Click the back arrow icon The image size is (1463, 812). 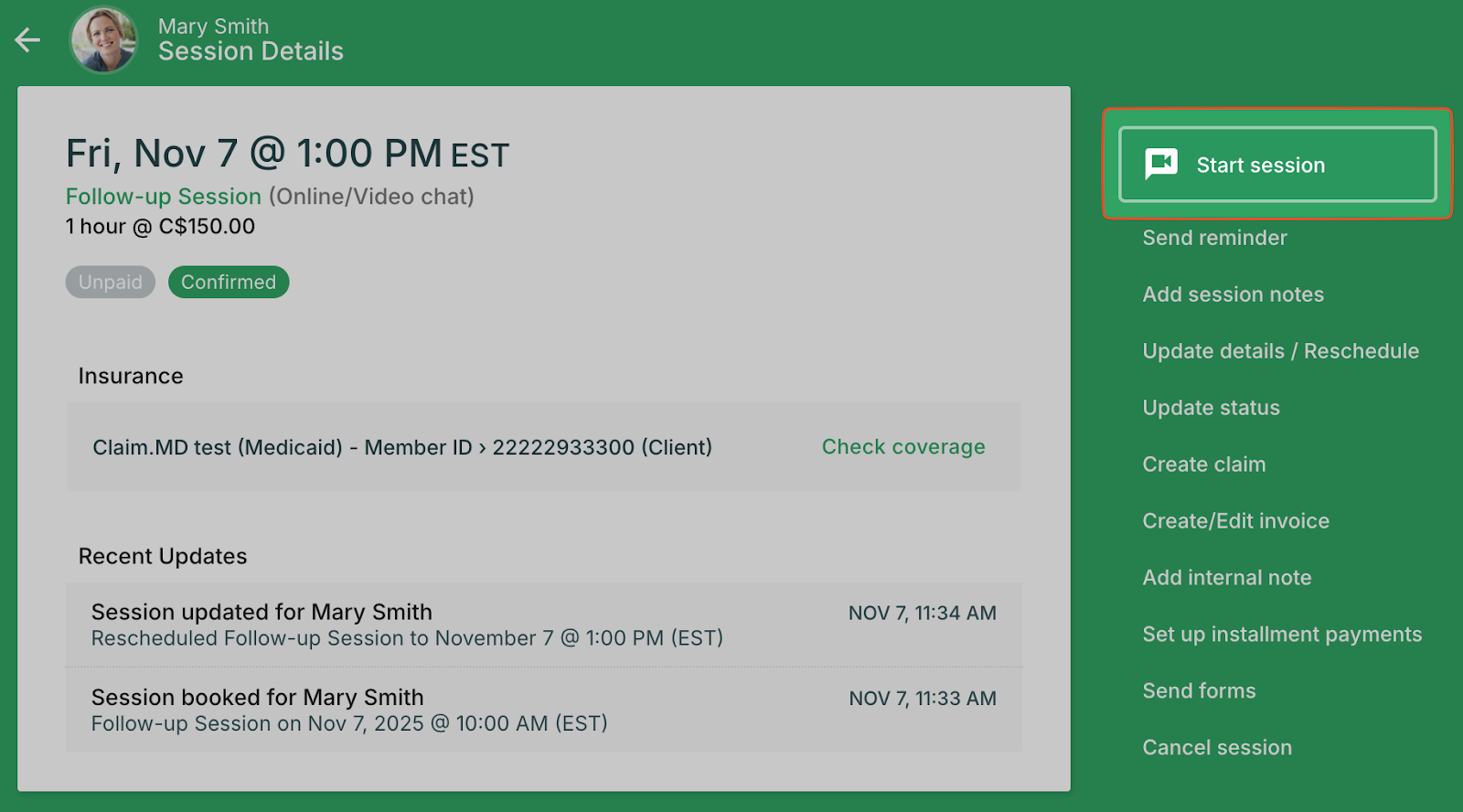click(27, 40)
